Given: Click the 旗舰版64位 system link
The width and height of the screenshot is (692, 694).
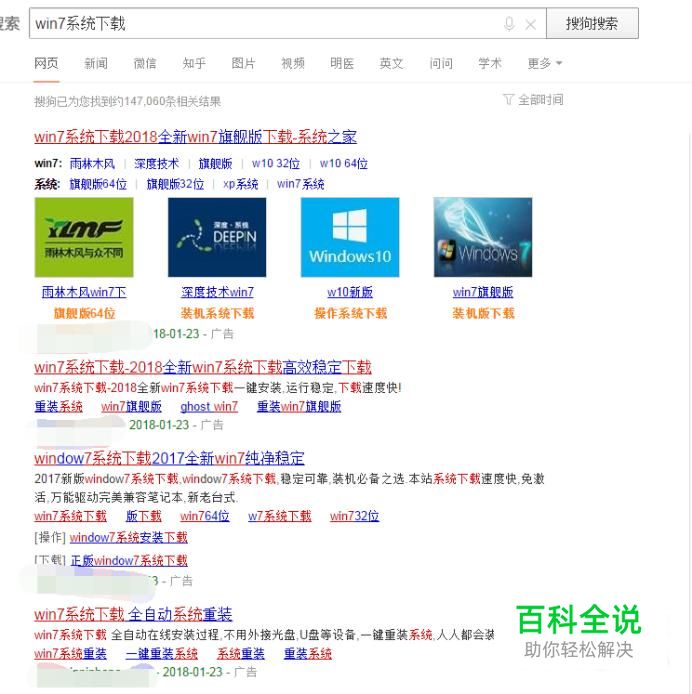Looking at the screenshot, I should pos(98,184).
